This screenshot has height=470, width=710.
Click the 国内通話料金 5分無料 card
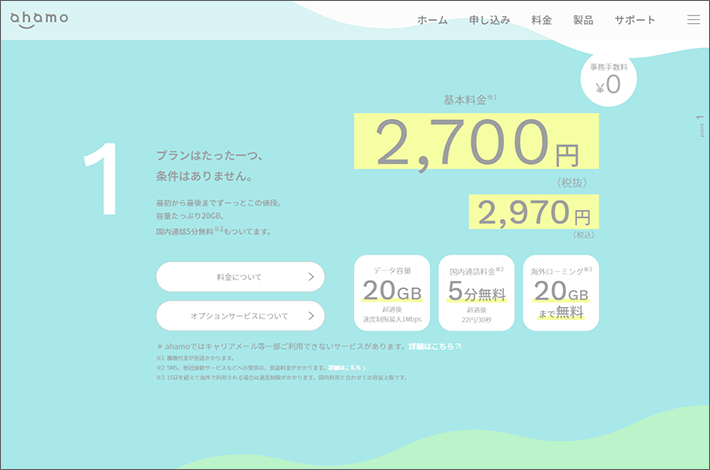(x=476, y=293)
